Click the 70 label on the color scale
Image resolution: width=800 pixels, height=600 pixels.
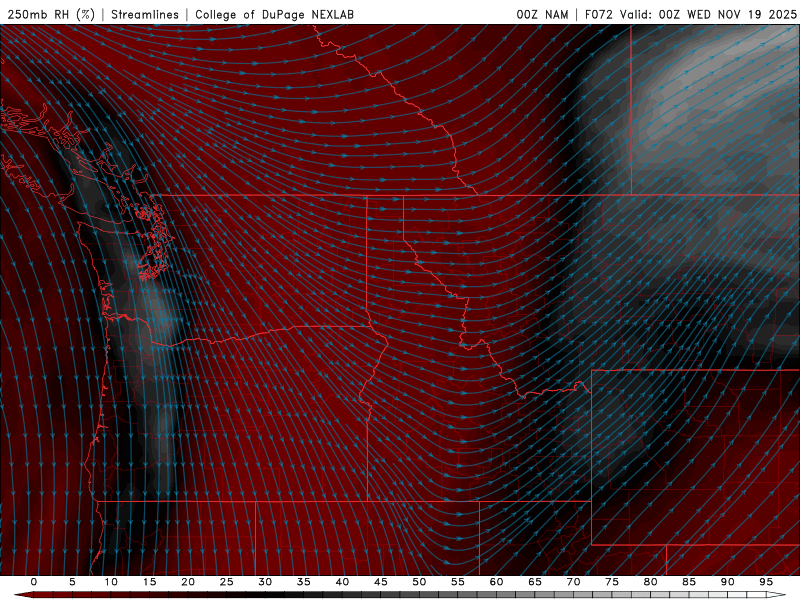pyautogui.click(x=573, y=582)
